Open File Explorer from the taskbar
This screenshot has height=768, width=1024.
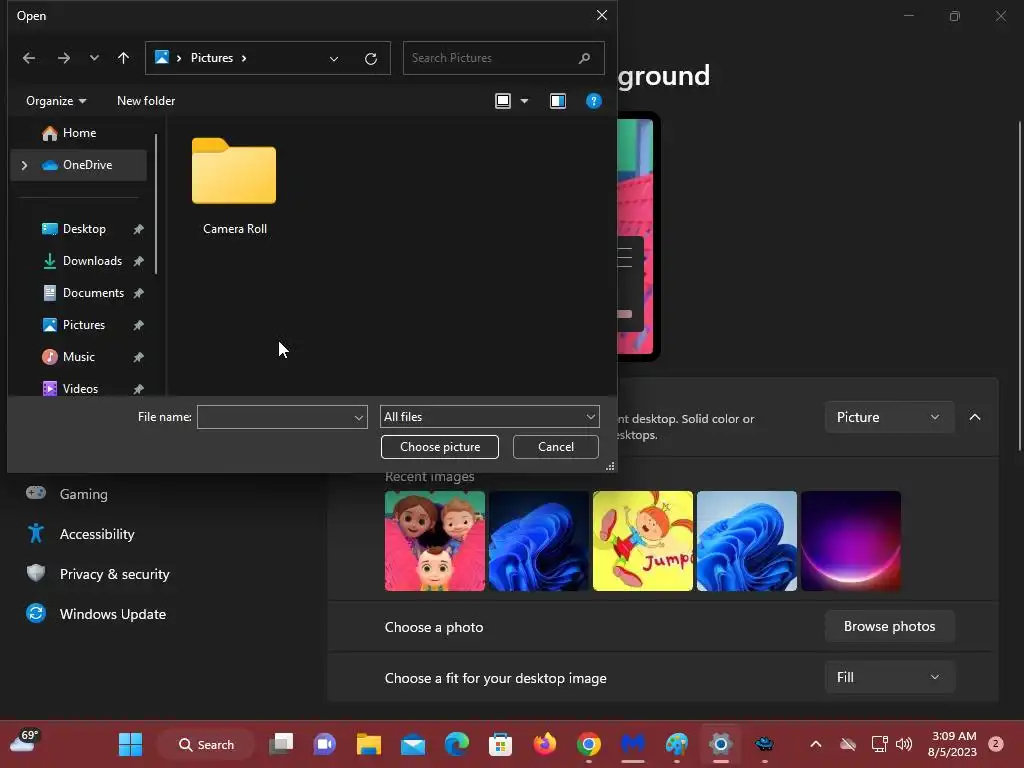tap(369, 744)
